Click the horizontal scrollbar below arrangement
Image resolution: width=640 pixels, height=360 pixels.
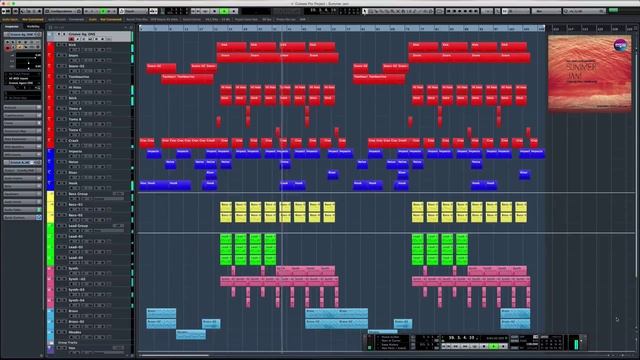point(176,355)
